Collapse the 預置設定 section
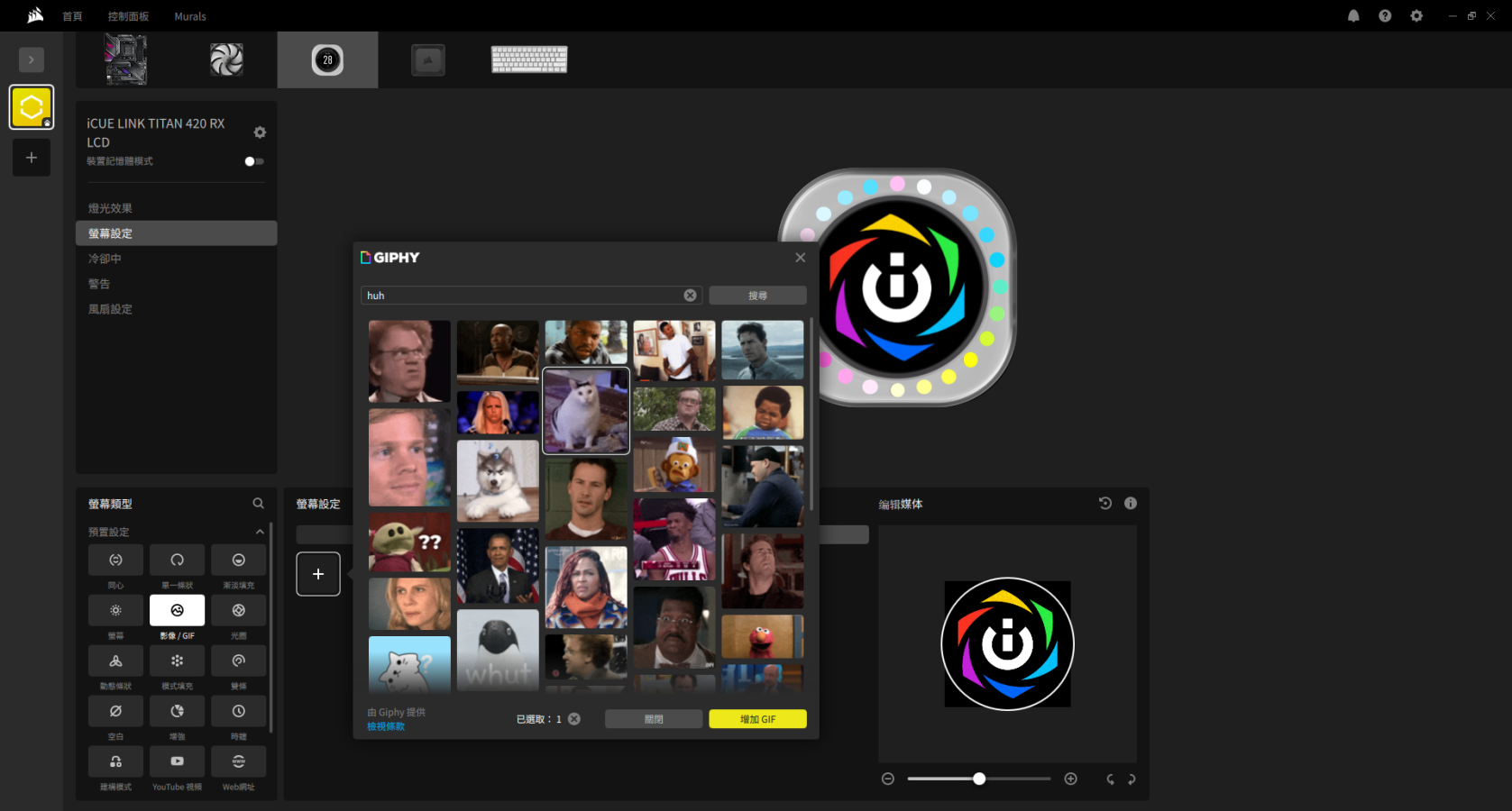Viewport: 1512px width, 811px height. 260,532
